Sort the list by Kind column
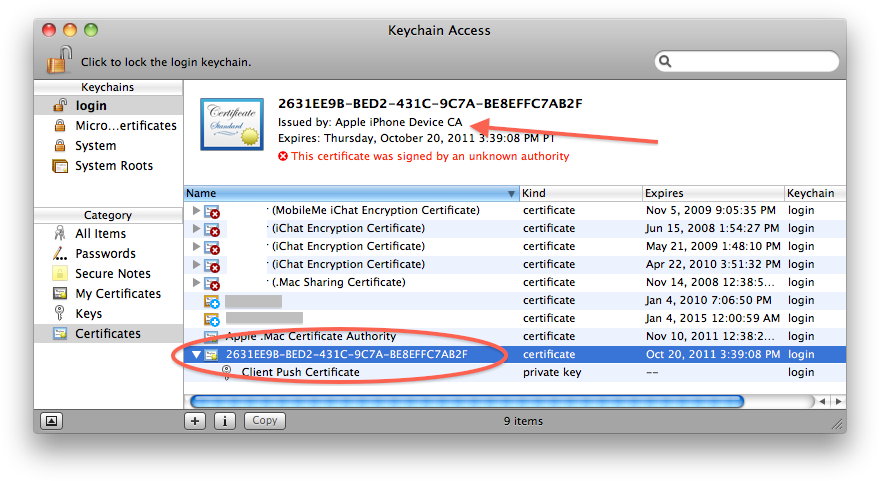The width and height of the screenshot is (879, 481). (581, 193)
